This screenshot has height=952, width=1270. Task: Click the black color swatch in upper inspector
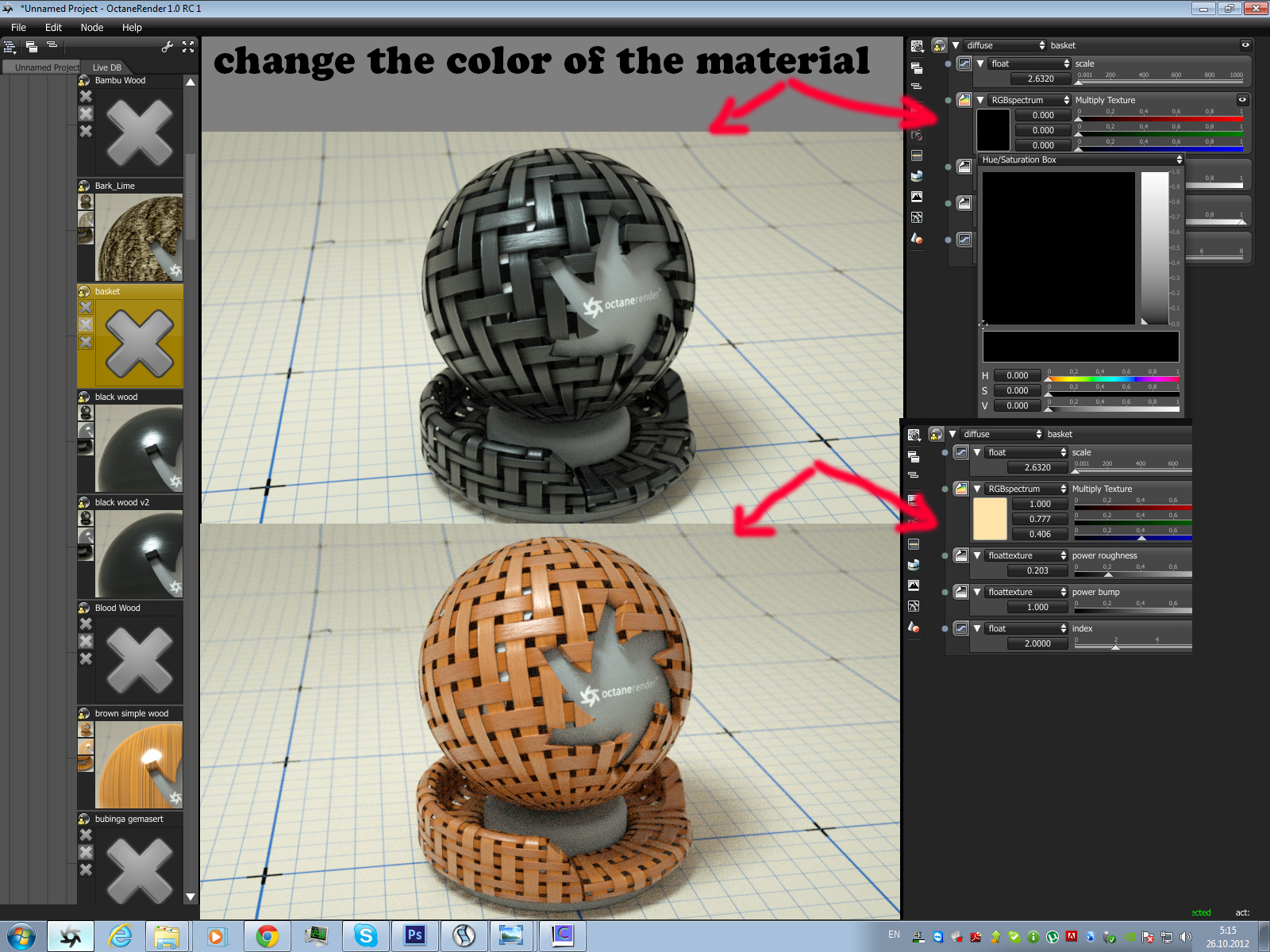[993, 130]
